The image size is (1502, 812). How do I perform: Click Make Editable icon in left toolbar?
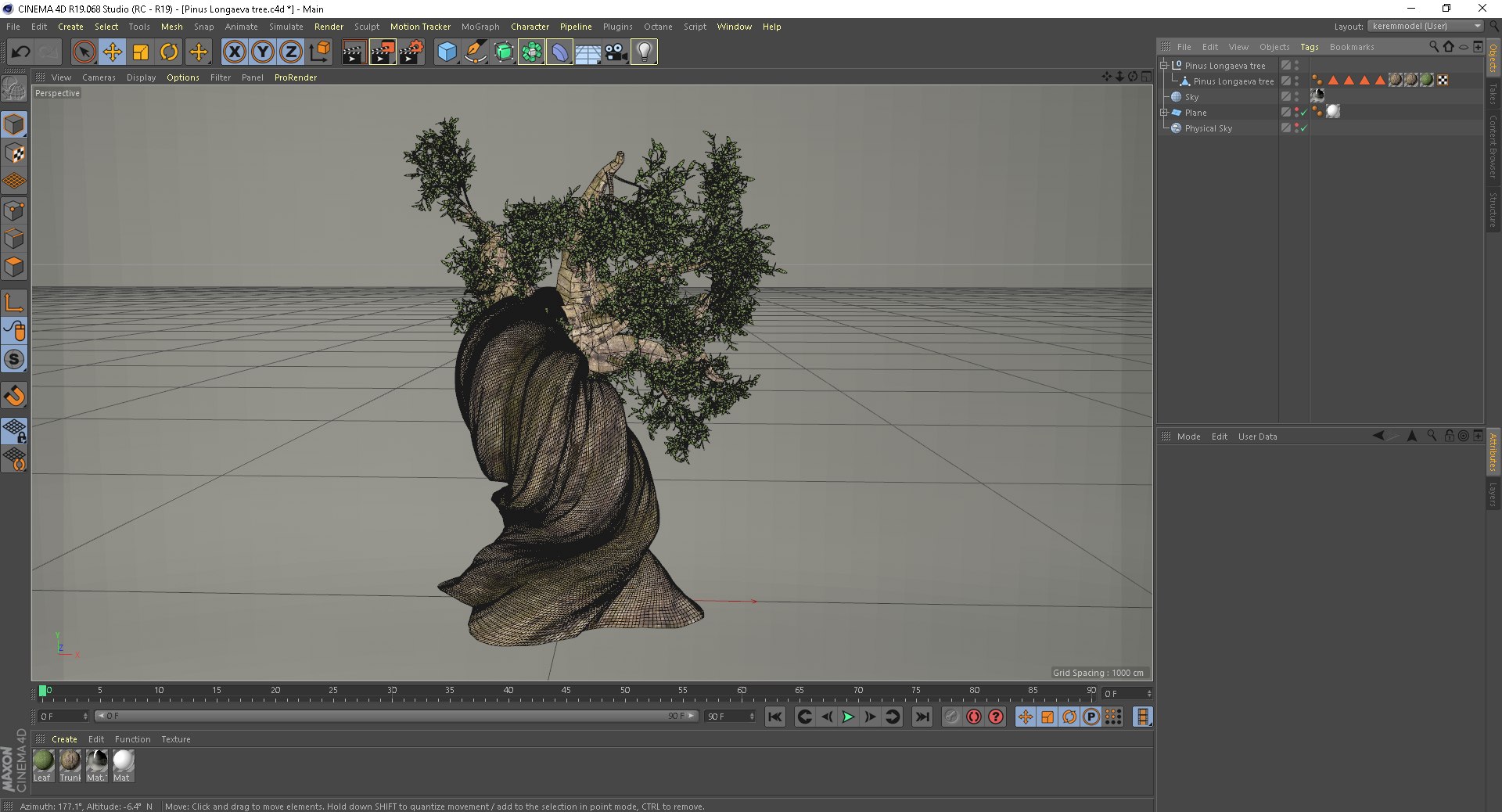pyautogui.click(x=14, y=89)
